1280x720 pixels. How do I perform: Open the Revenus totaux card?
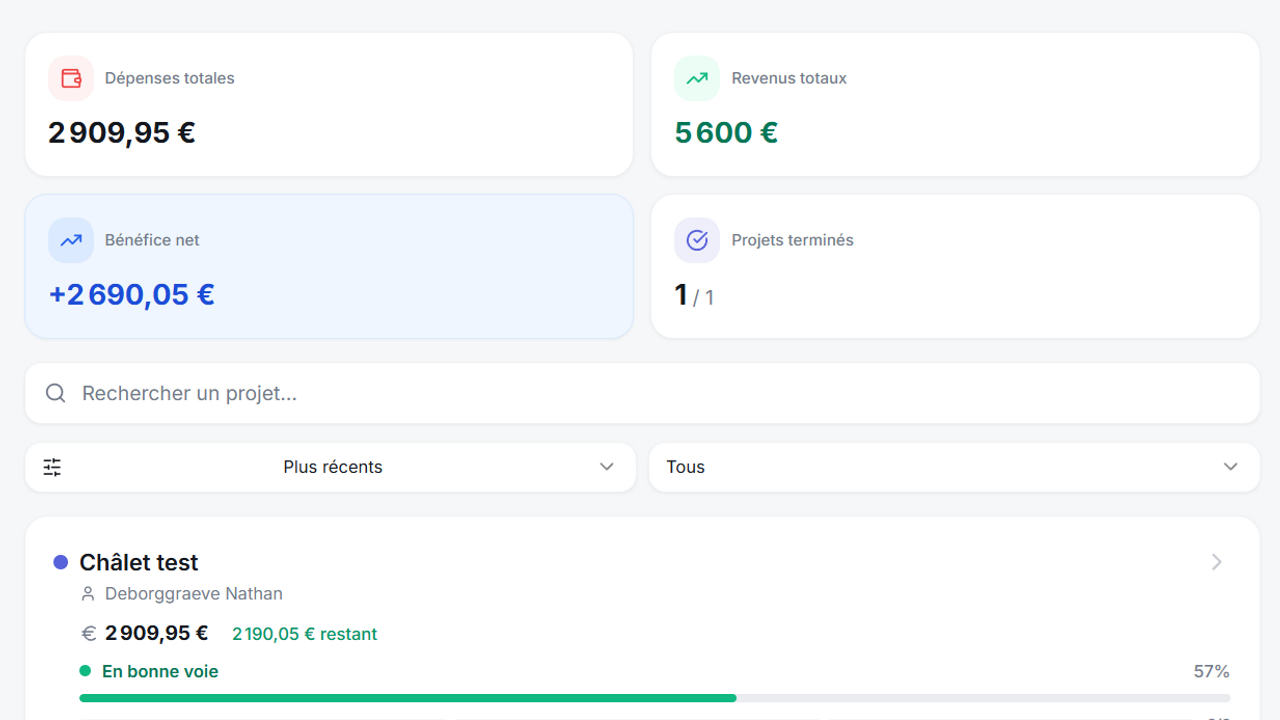(x=955, y=104)
